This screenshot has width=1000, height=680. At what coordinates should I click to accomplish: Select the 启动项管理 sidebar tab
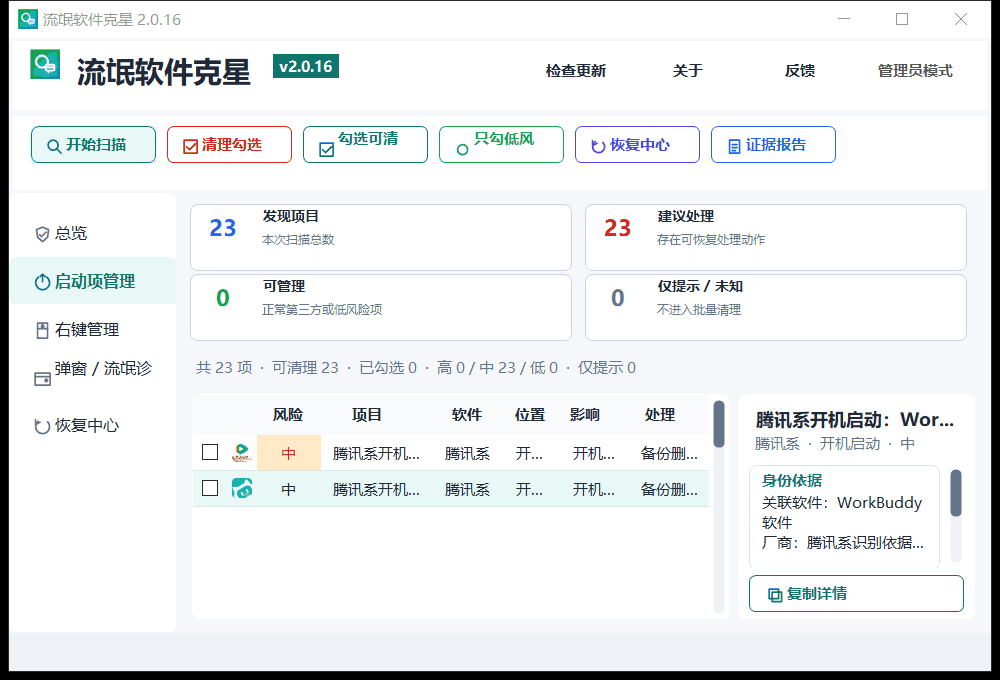[x=93, y=281]
